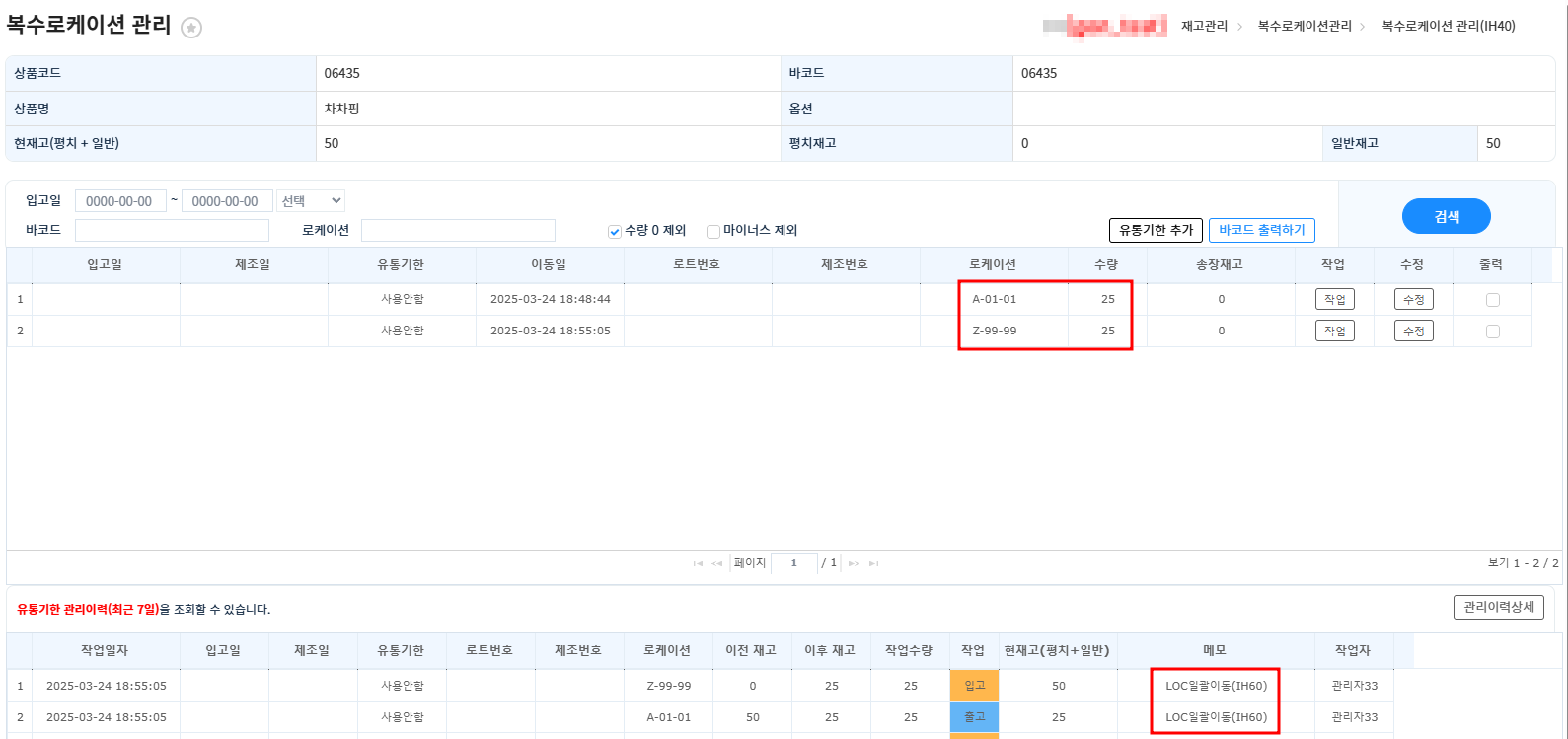Open the 선택 dropdown next to dates
This screenshot has height=739, width=1568.
311,201
